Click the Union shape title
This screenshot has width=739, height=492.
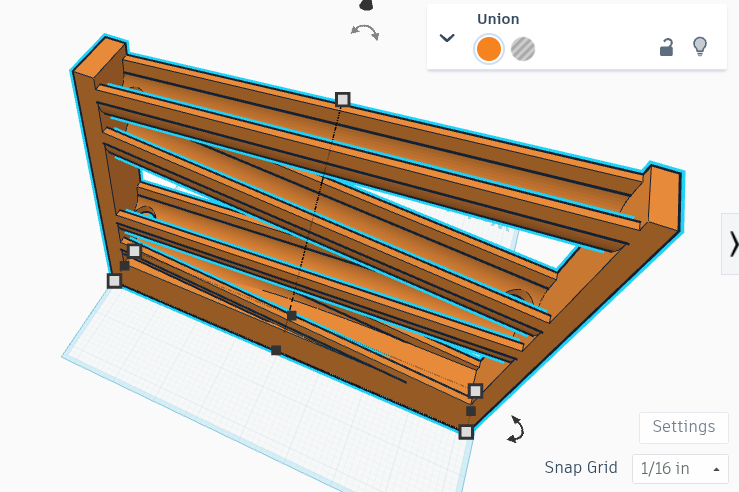click(498, 19)
